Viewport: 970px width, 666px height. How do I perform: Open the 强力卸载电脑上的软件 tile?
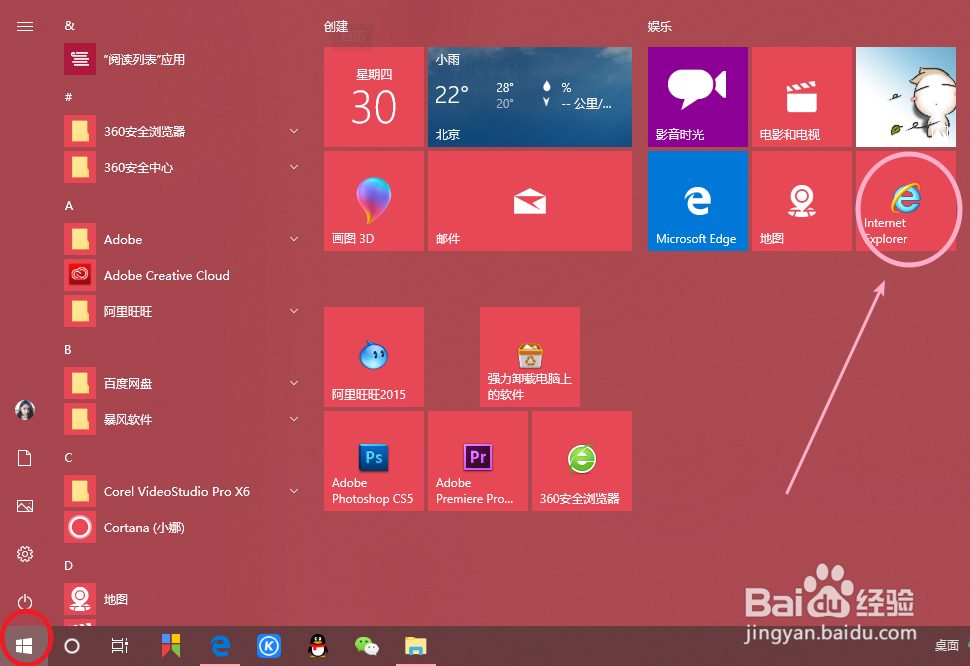(530, 357)
